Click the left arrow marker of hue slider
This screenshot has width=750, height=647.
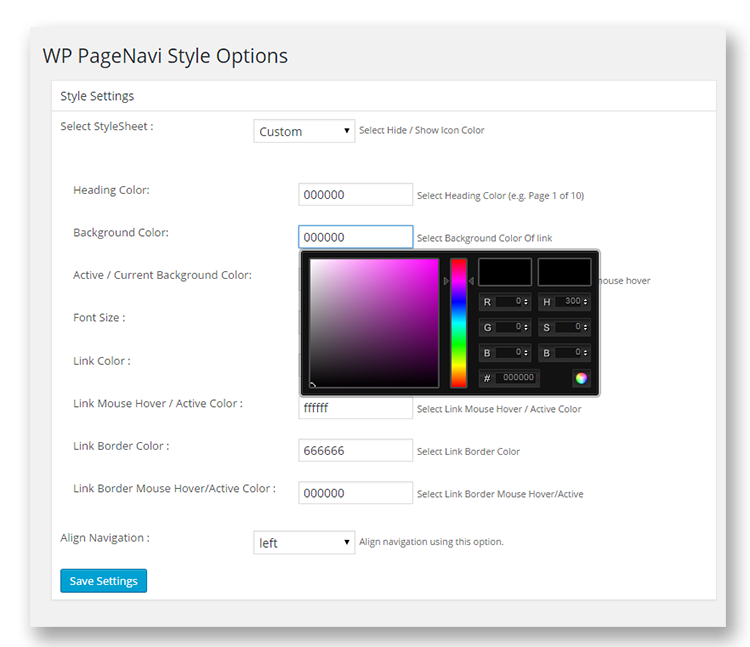[446, 281]
